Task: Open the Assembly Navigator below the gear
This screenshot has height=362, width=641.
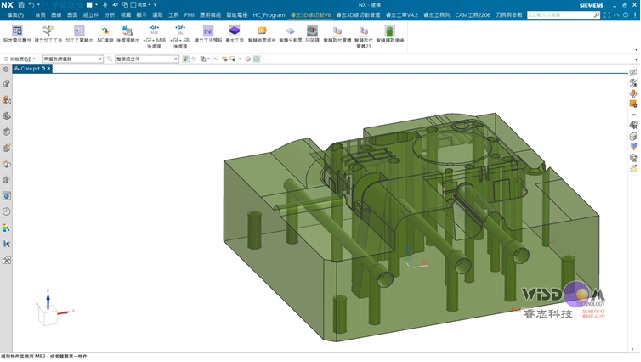Action: click(6, 84)
